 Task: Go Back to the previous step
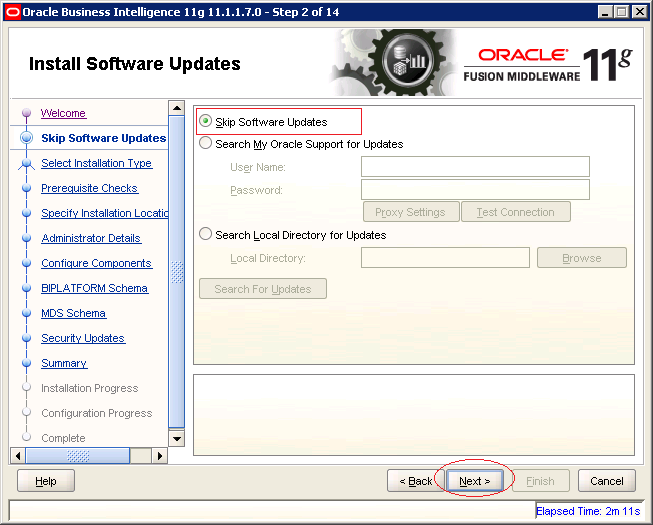click(416, 481)
